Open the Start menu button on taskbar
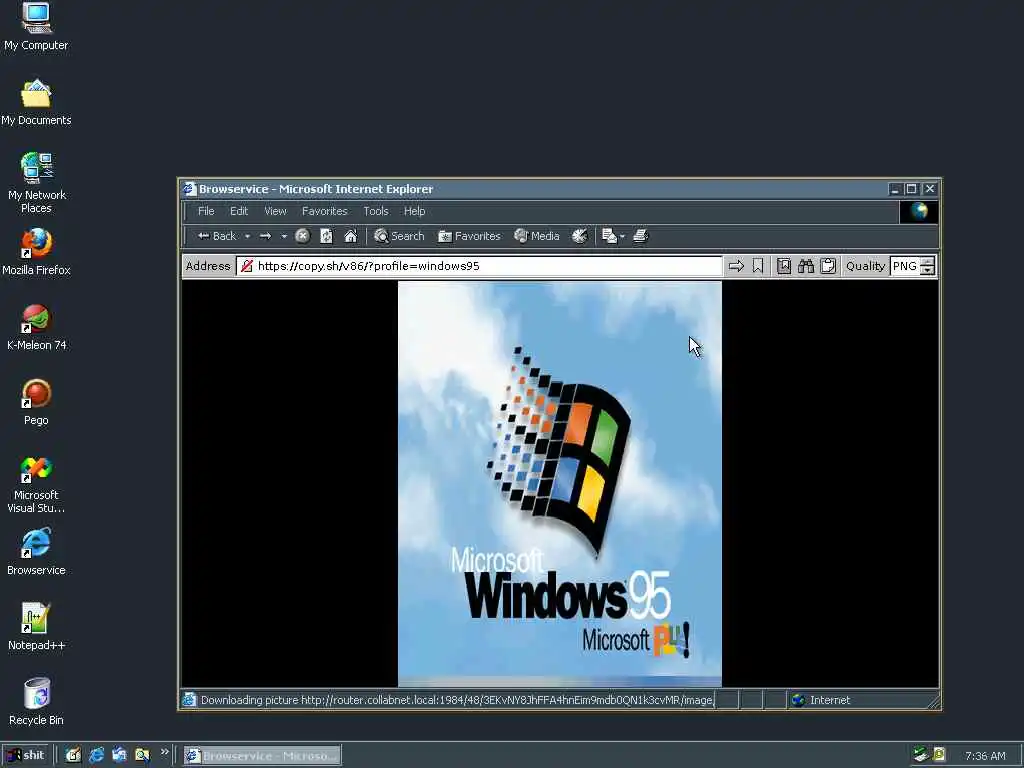The width and height of the screenshot is (1024, 768). pos(25,756)
